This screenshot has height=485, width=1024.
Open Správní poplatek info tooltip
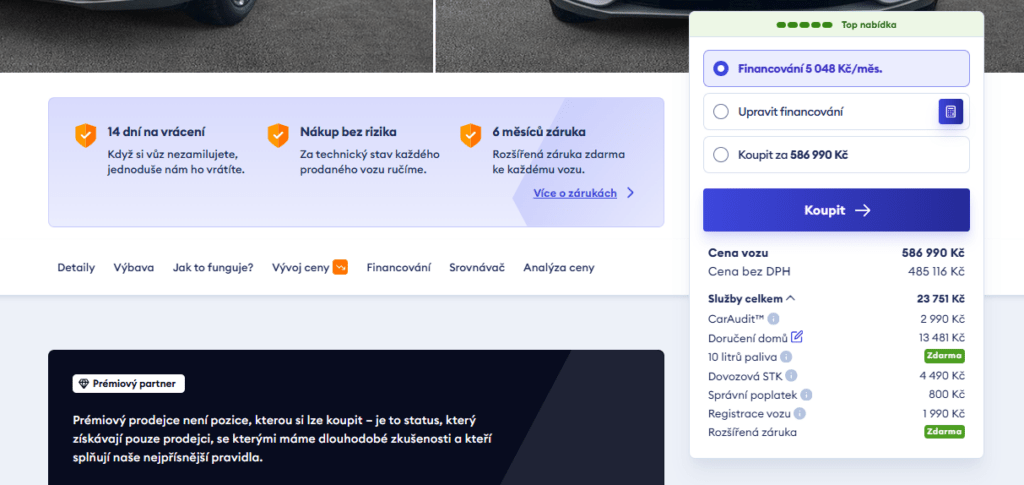point(807,395)
